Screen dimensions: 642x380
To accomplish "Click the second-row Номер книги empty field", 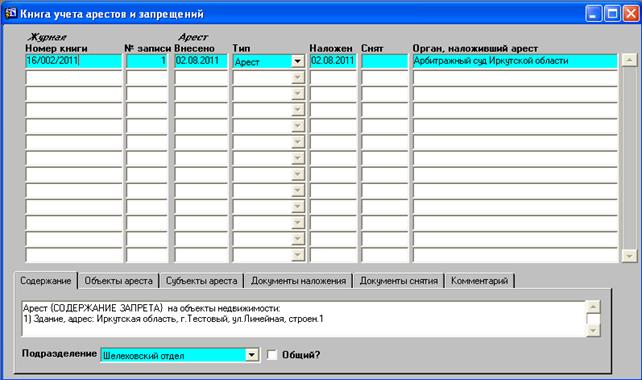I will coord(74,78).
